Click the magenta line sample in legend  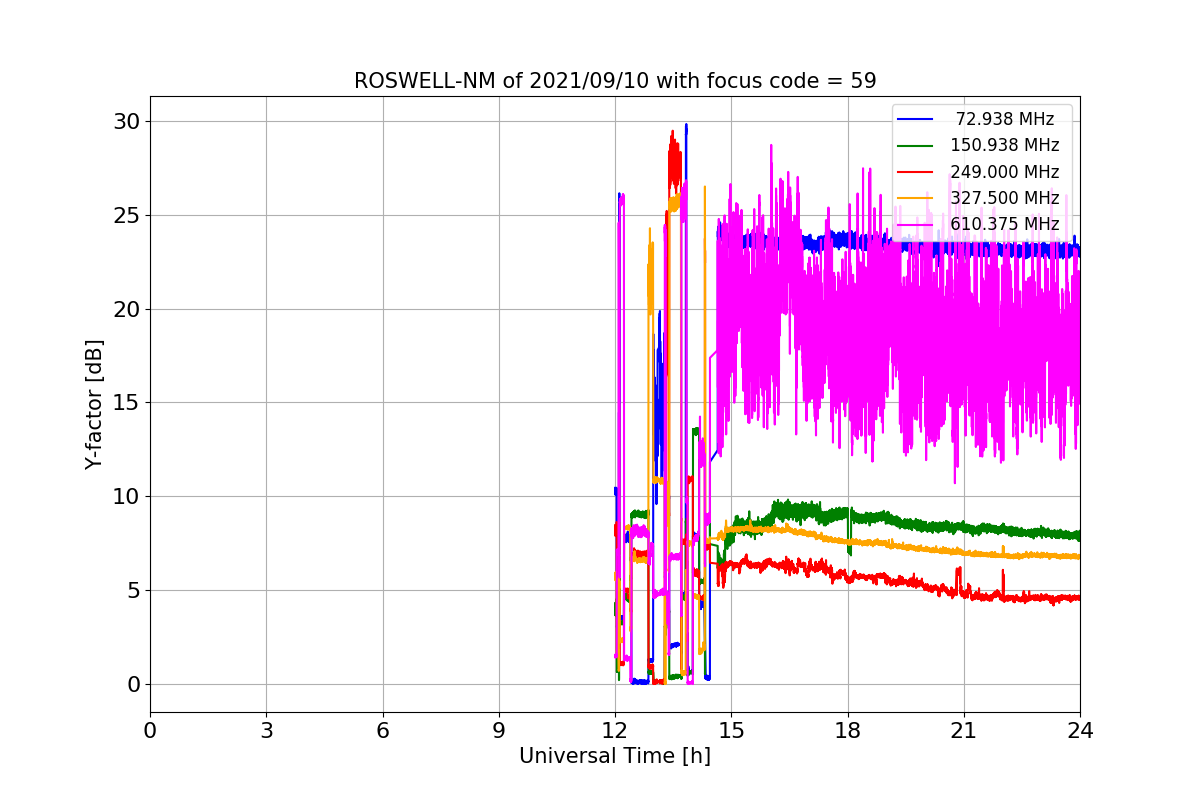915,224
